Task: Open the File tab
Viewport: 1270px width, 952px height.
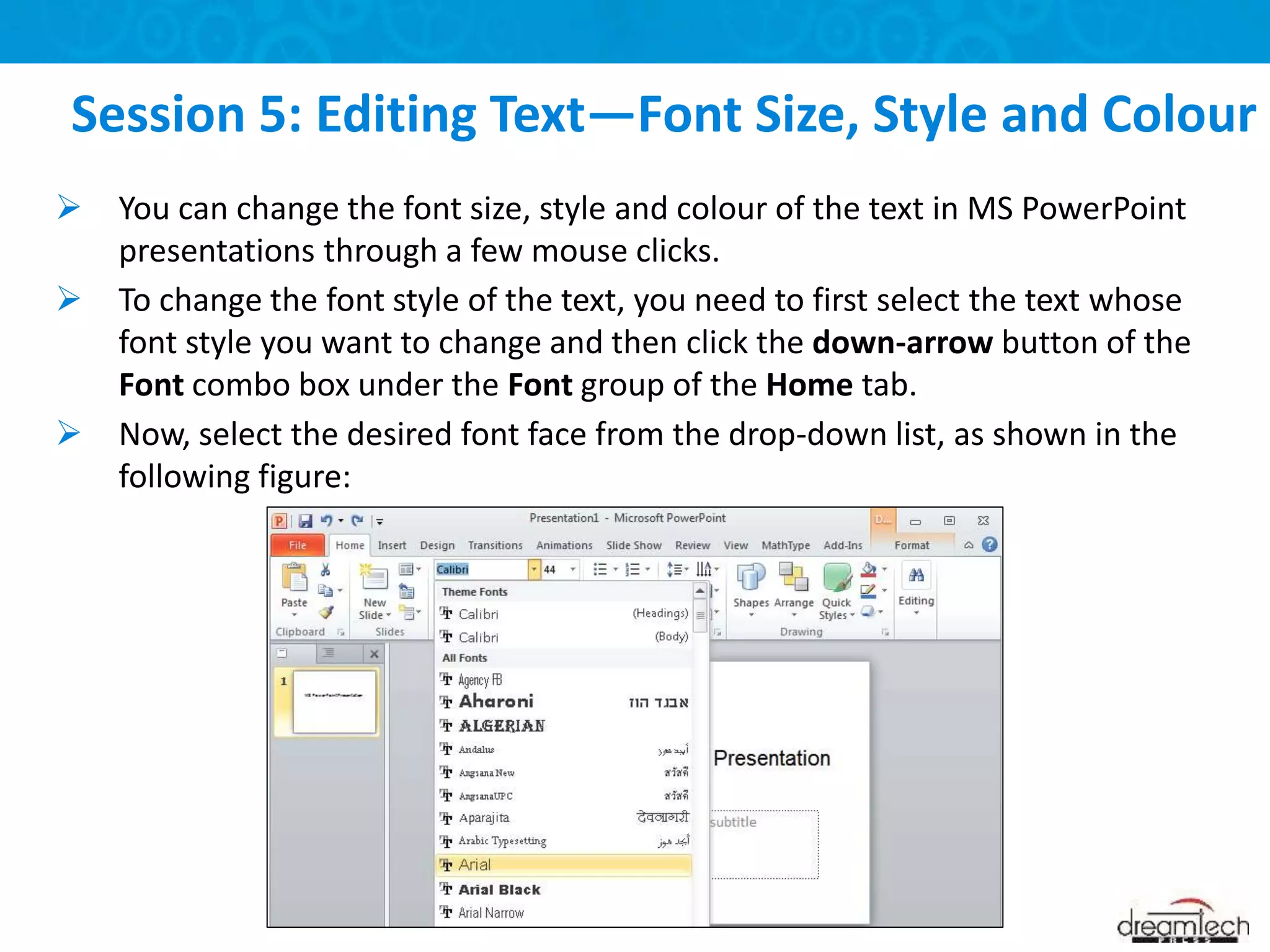Action: click(x=298, y=545)
